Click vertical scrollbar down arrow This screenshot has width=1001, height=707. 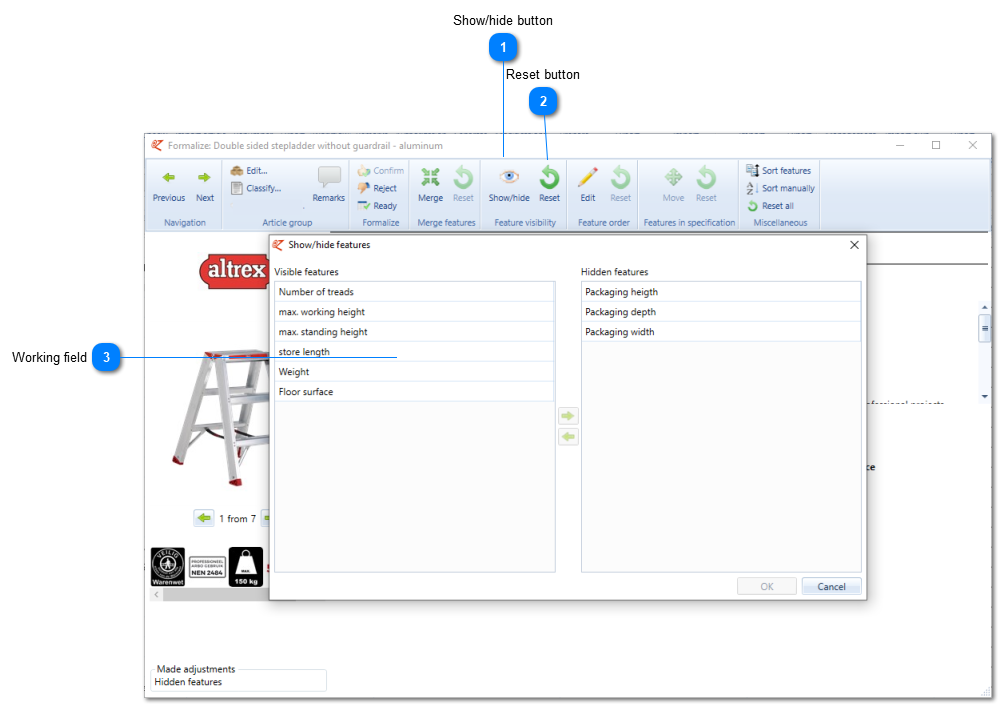[x=984, y=397]
